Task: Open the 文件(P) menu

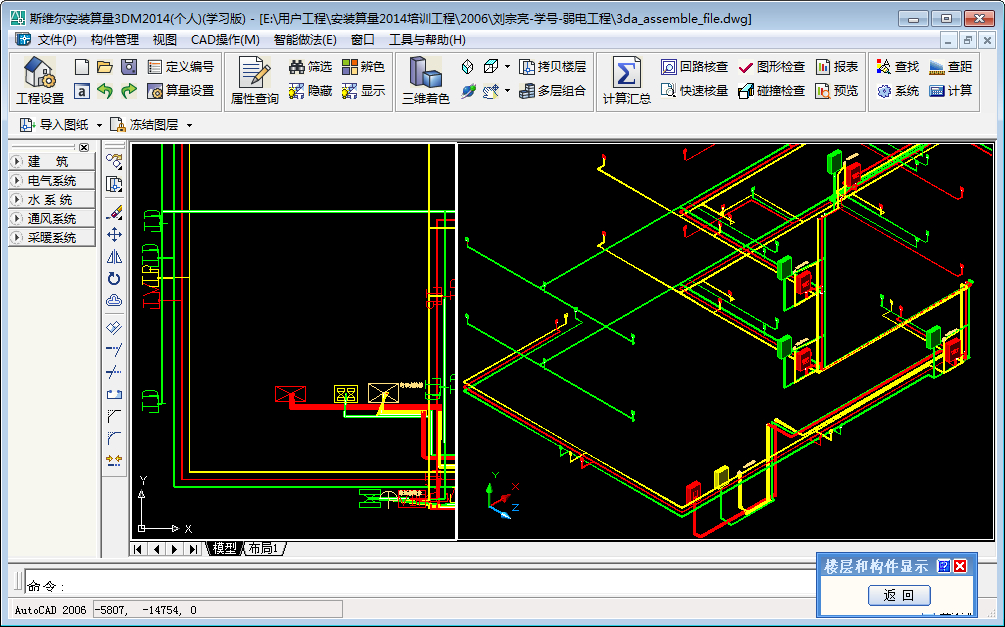Action: click(x=57, y=40)
